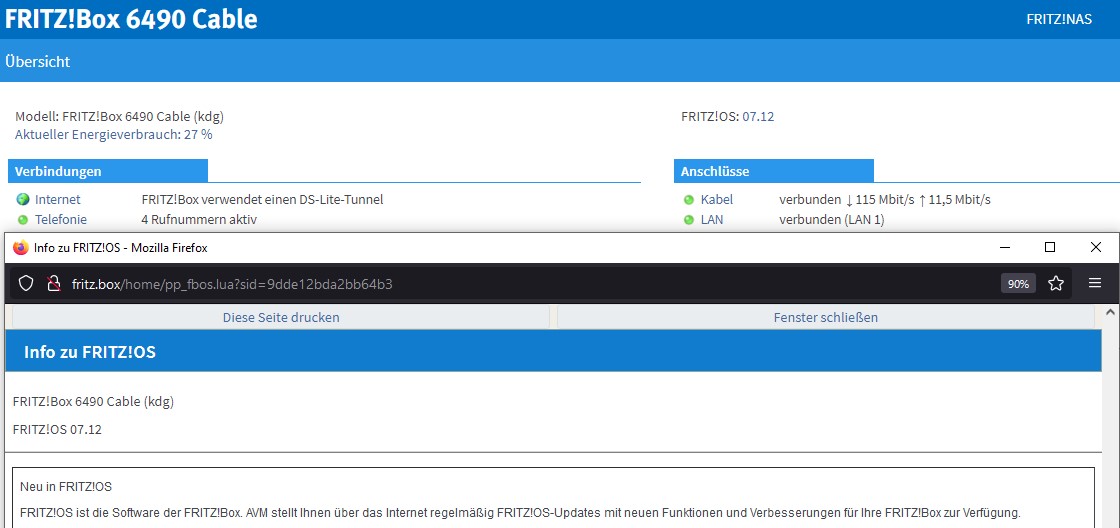Bookmark this page with star icon

[1056, 284]
